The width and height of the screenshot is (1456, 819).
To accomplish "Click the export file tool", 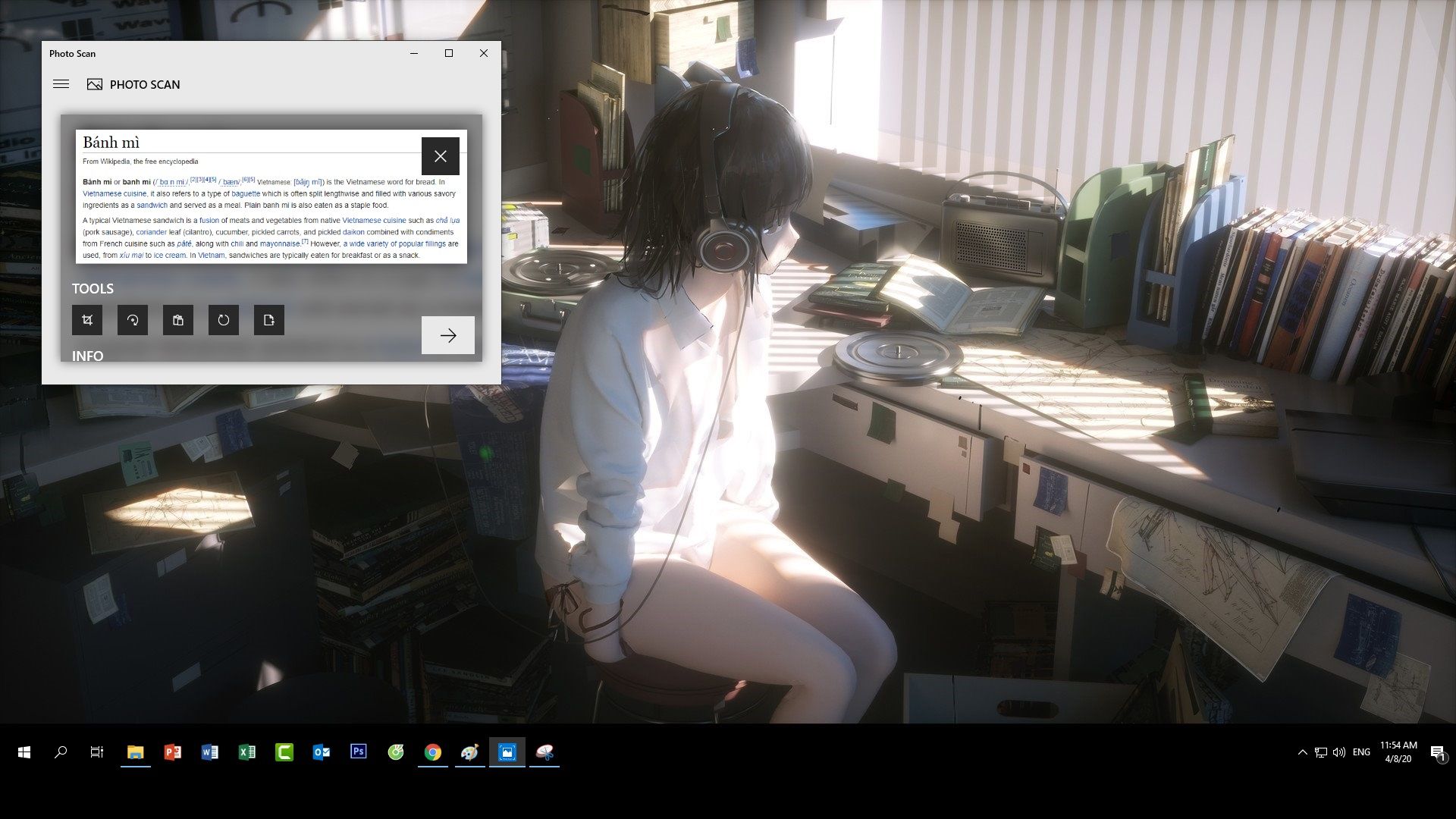I will tap(269, 320).
